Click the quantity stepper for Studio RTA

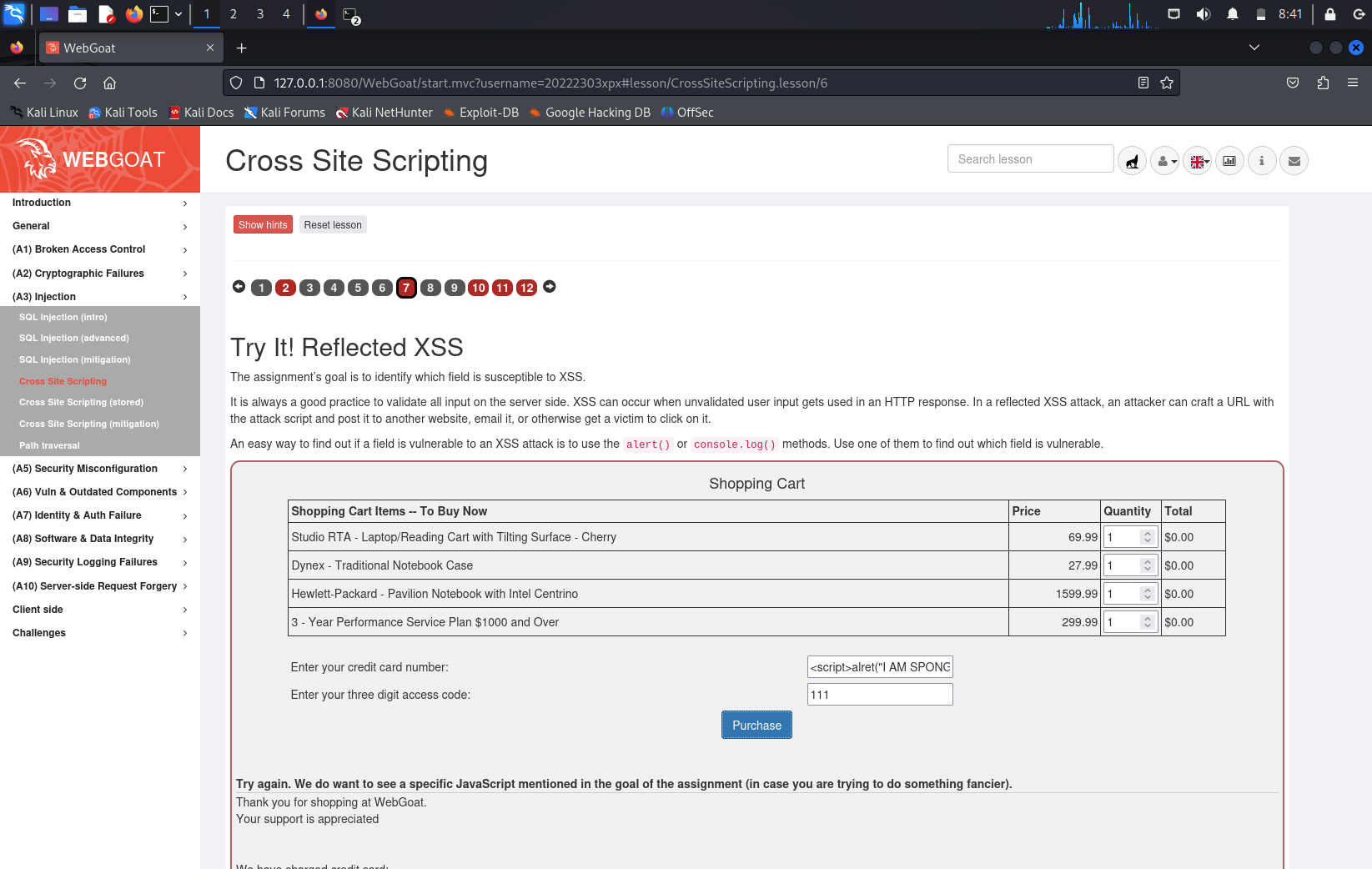click(x=1148, y=537)
